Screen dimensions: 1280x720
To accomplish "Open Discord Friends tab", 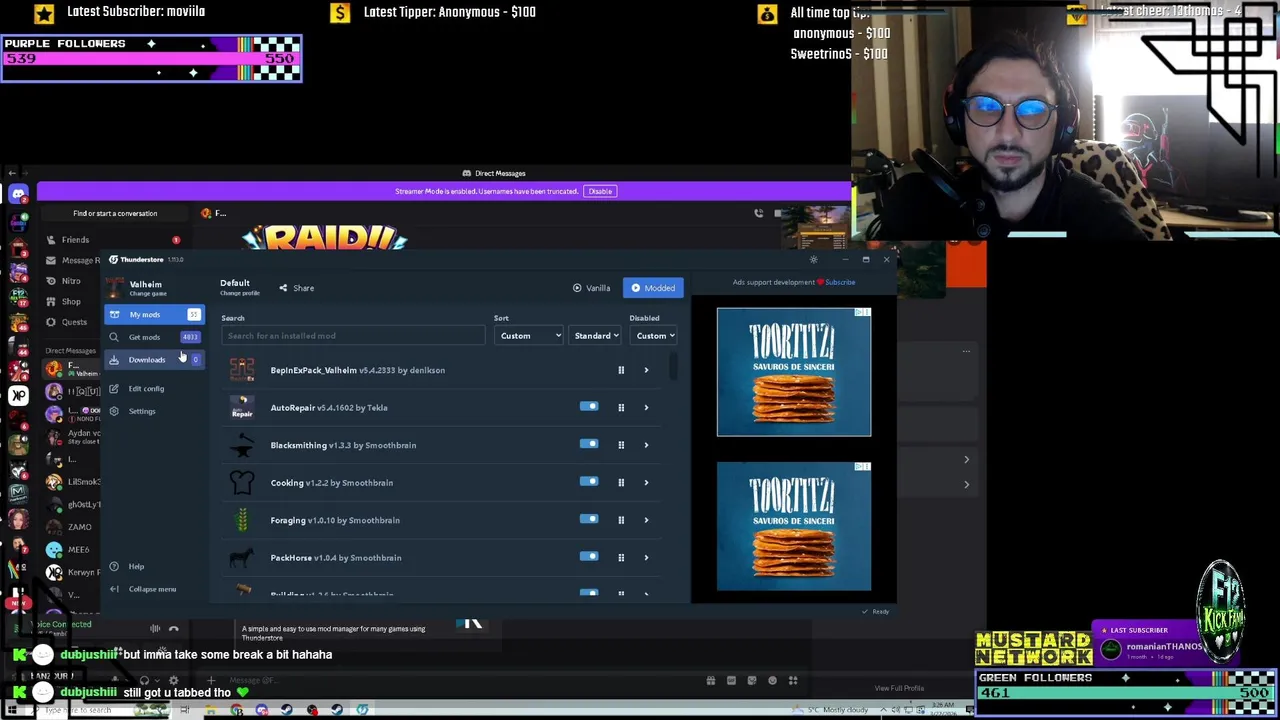I will [x=75, y=240].
